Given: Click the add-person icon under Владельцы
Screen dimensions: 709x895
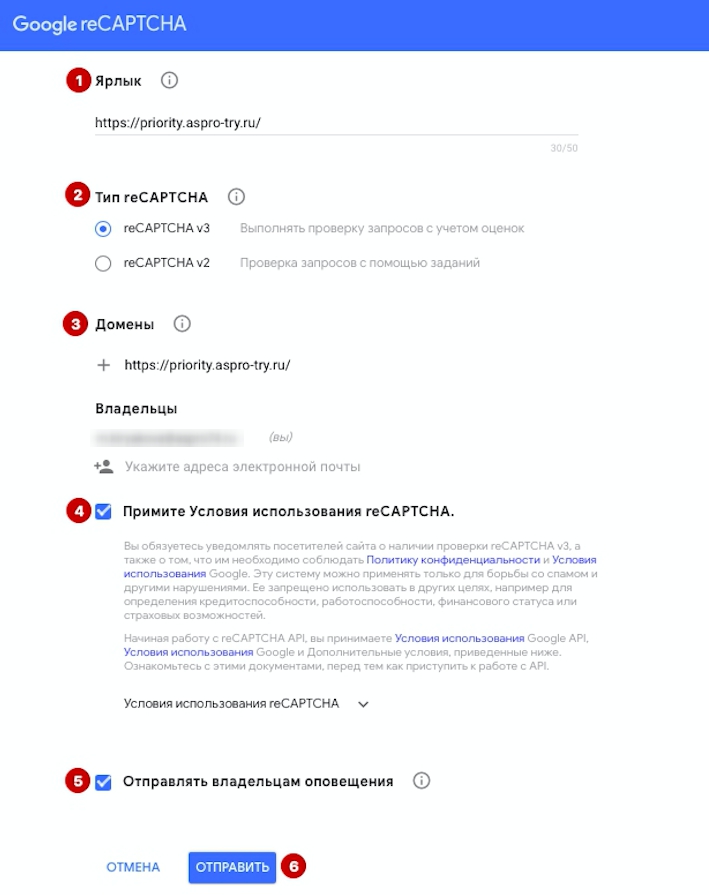Looking at the screenshot, I should point(104,467).
